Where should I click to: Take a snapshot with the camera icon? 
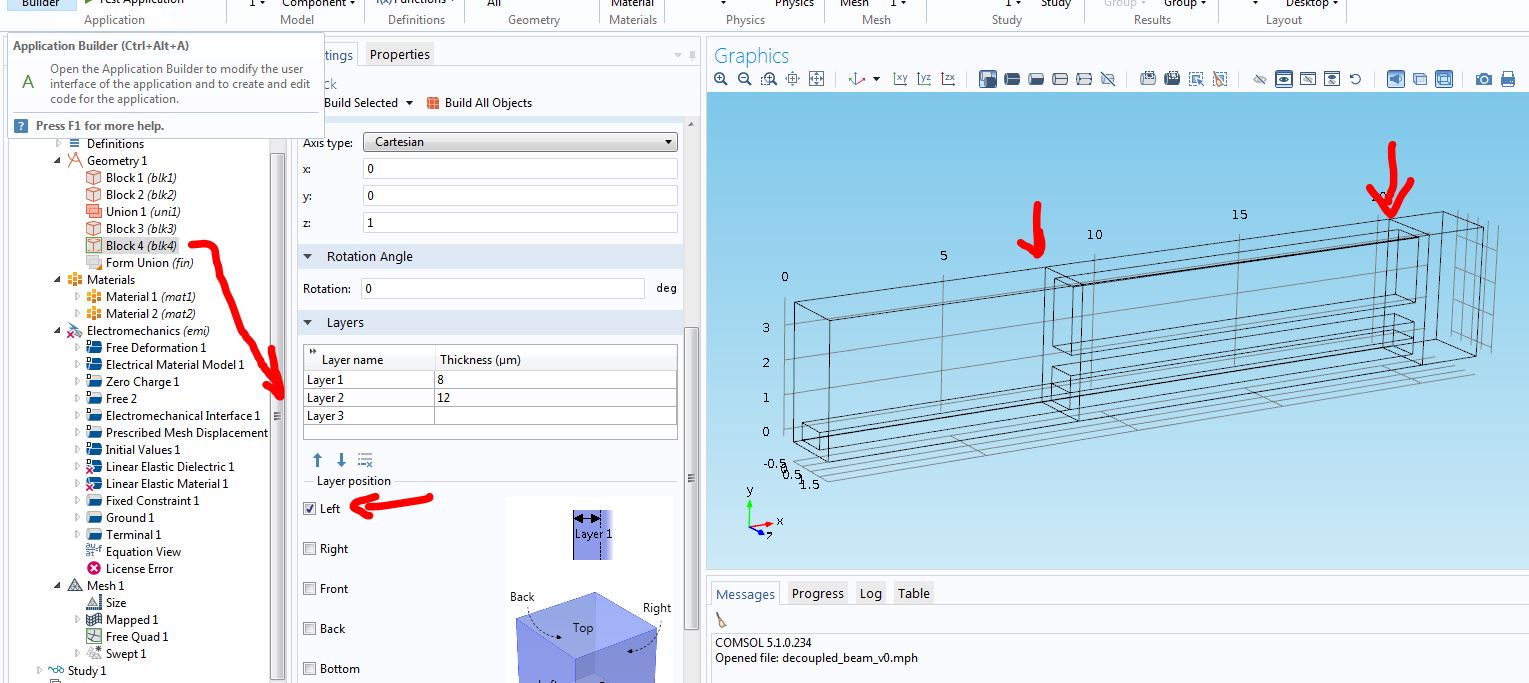(x=1484, y=79)
